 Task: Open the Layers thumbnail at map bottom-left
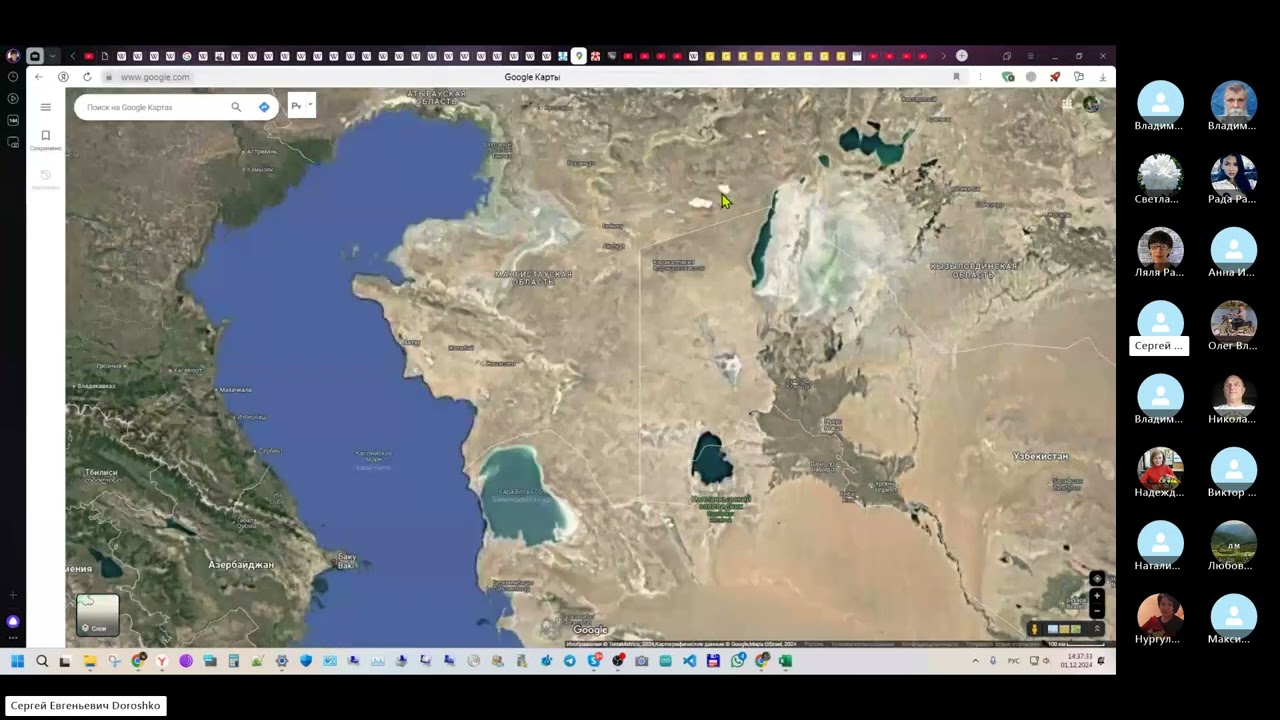[98, 615]
